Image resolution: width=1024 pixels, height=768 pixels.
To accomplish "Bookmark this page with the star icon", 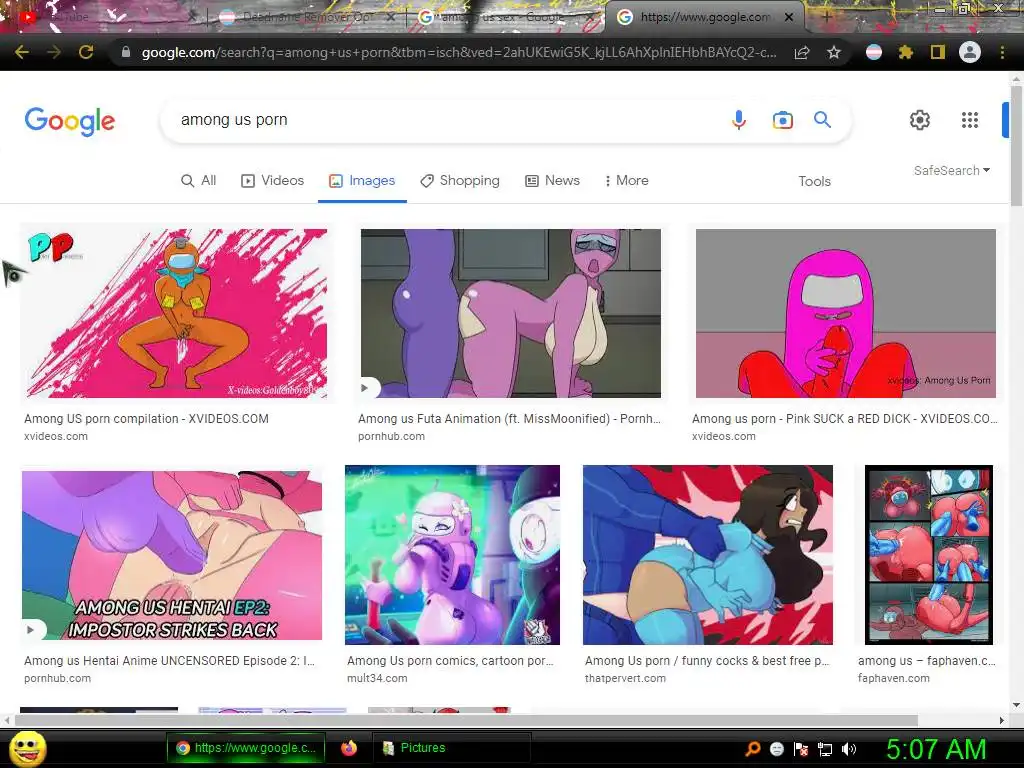I will point(834,52).
